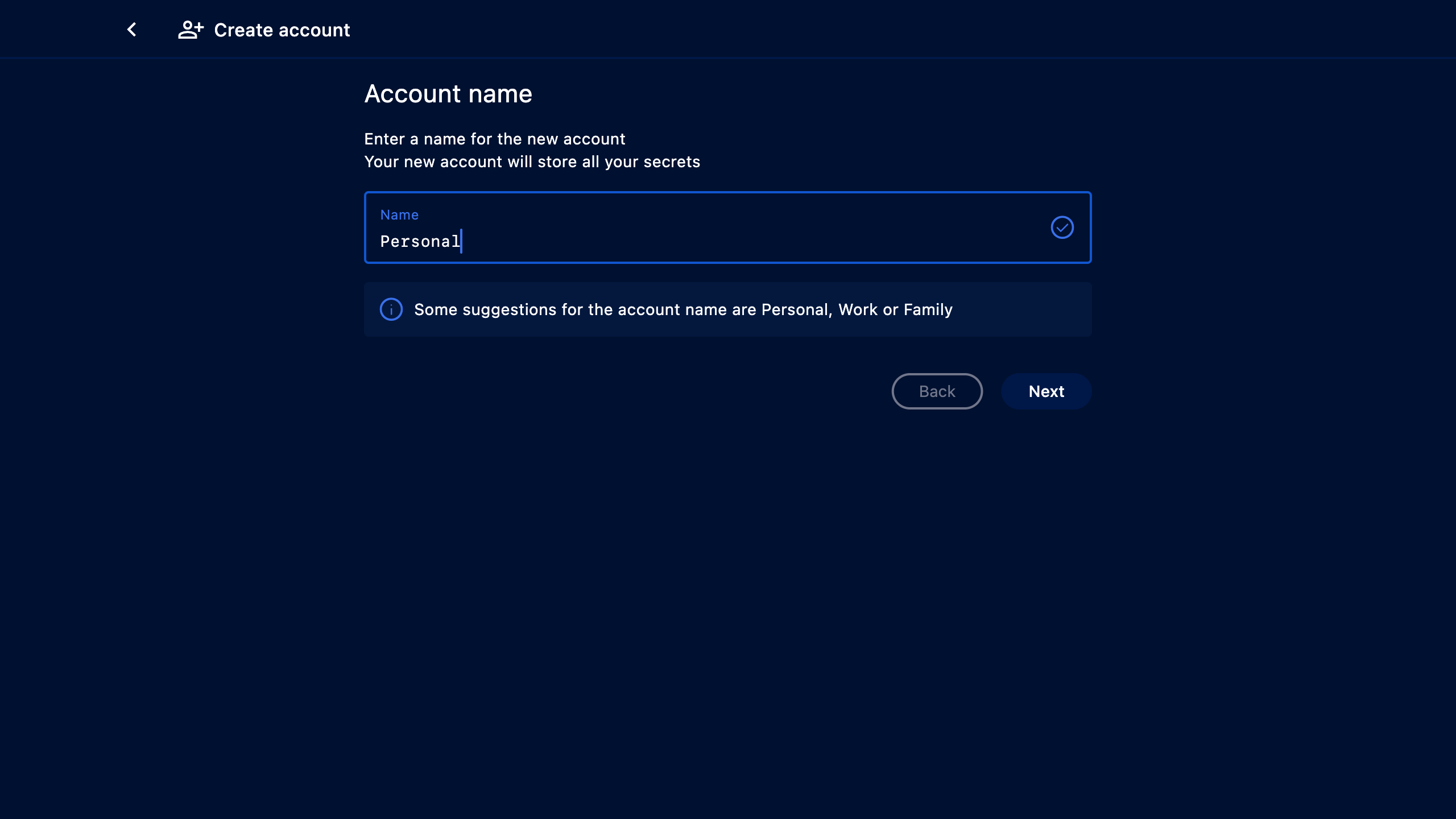1456x819 pixels.
Task: Click the checkmark validation icon in Name field
Action: pyautogui.click(x=1062, y=227)
